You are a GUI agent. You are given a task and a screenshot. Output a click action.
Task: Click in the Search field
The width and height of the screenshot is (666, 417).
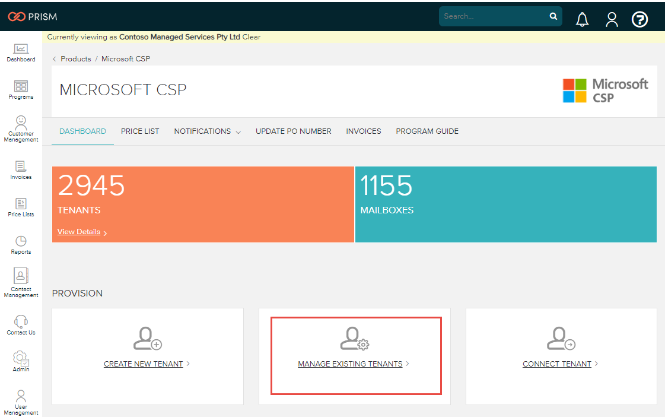(491, 17)
